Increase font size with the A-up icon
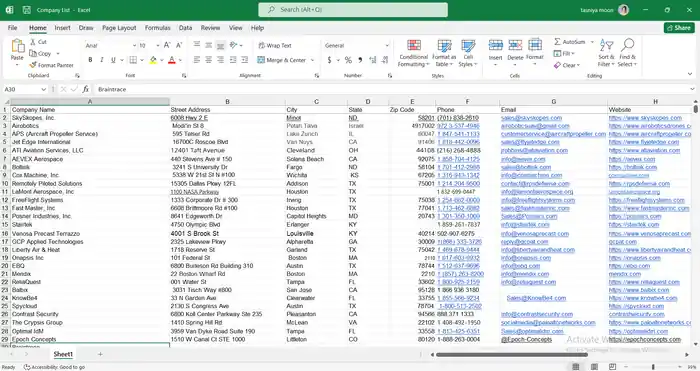 [x=167, y=45]
